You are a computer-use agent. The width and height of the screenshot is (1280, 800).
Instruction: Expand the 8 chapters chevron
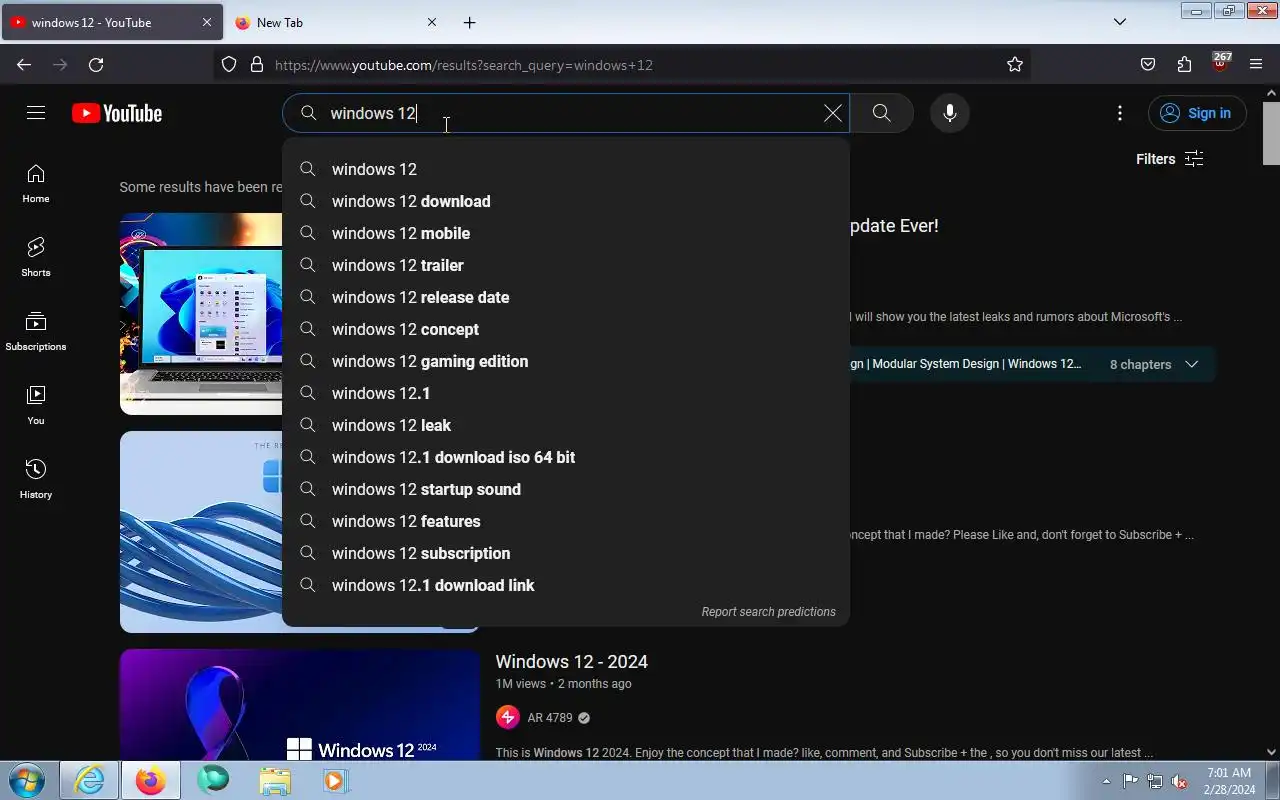click(x=1191, y=364)
